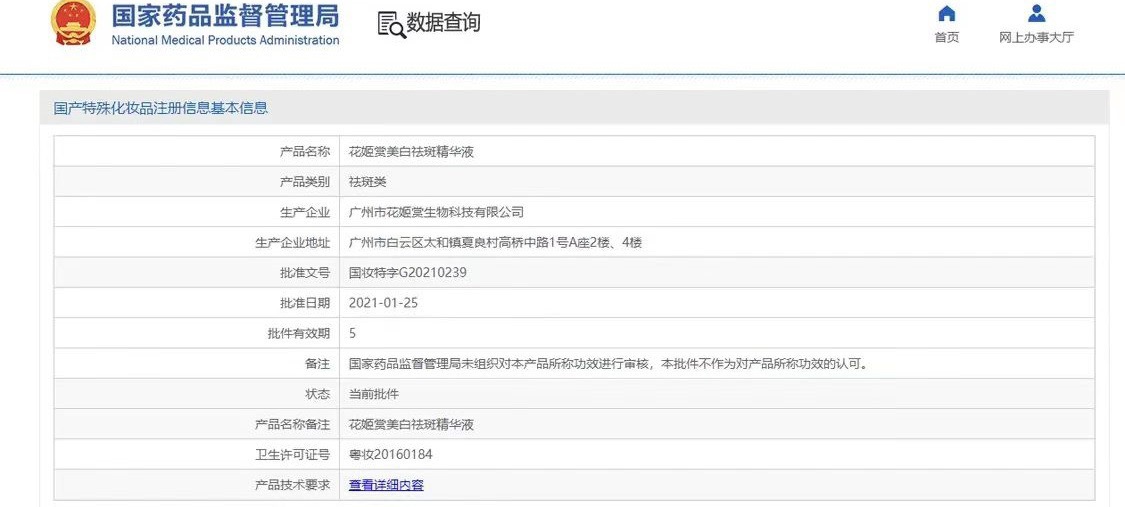Click National Medical Products Administration English subtitle
This screenshot has height=507, width=1125.
225,40
